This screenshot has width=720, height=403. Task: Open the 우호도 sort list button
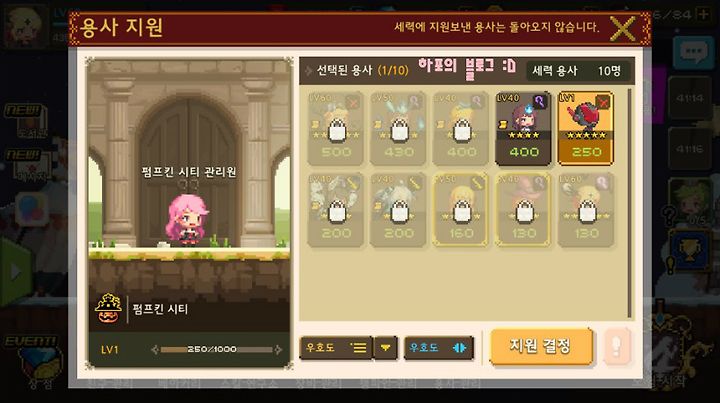[336, 348]
